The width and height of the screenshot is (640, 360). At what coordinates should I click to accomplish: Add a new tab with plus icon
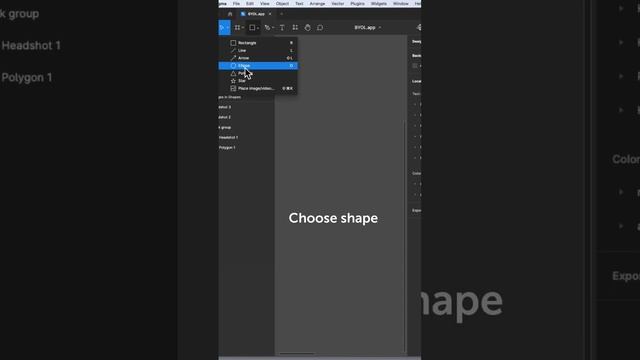pos(281,14)
